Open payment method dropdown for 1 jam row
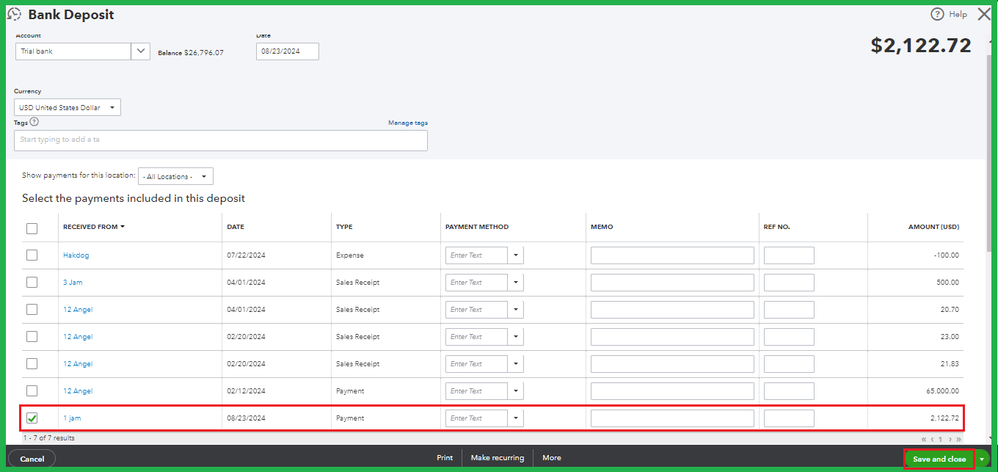 click(x=516, y=418)
